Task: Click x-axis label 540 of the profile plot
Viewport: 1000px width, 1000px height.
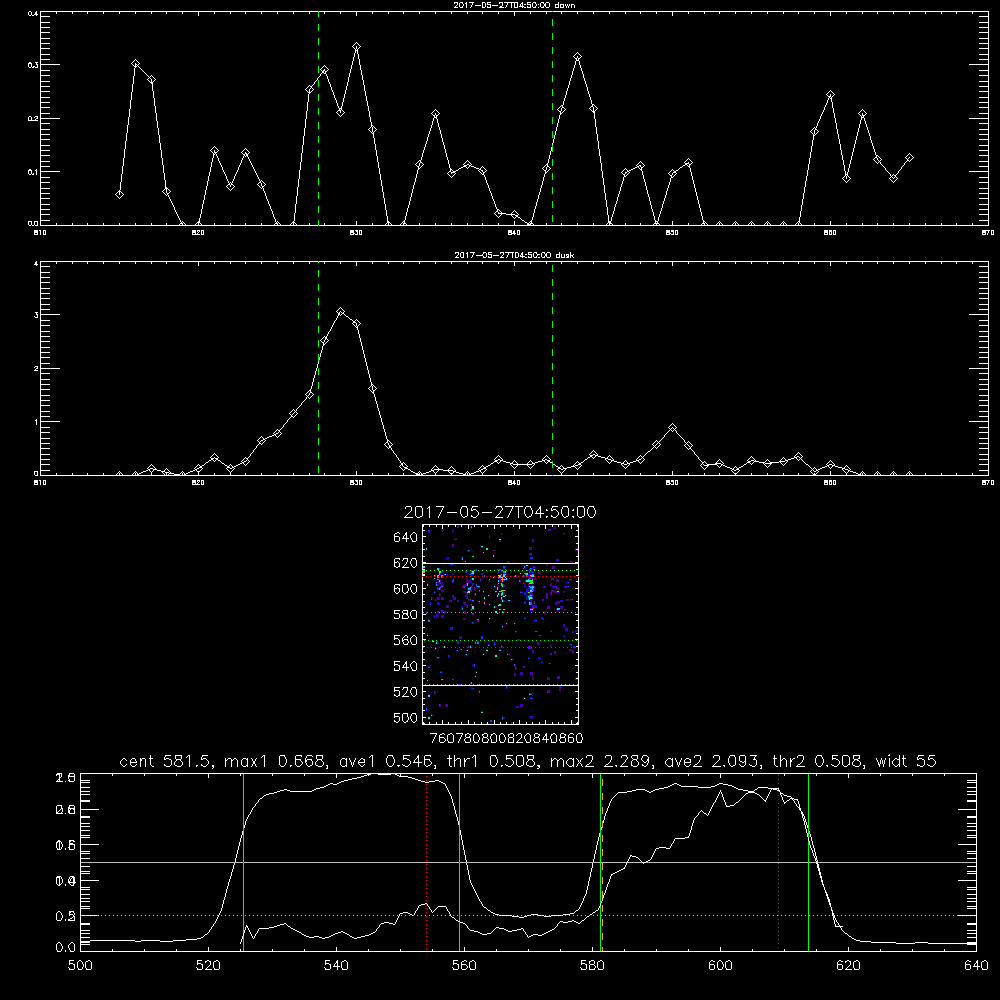Action: pyautogui.click(x=336, y=966)
